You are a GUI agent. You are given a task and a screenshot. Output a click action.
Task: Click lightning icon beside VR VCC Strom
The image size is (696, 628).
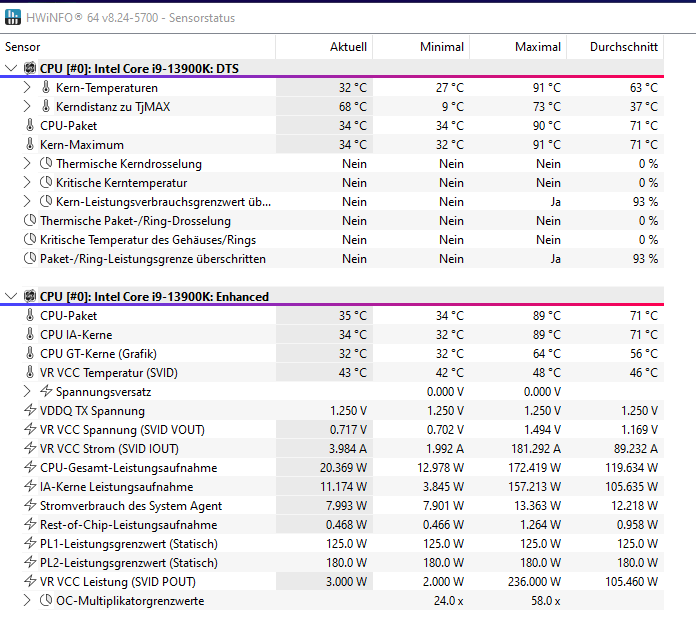point(30,448)
